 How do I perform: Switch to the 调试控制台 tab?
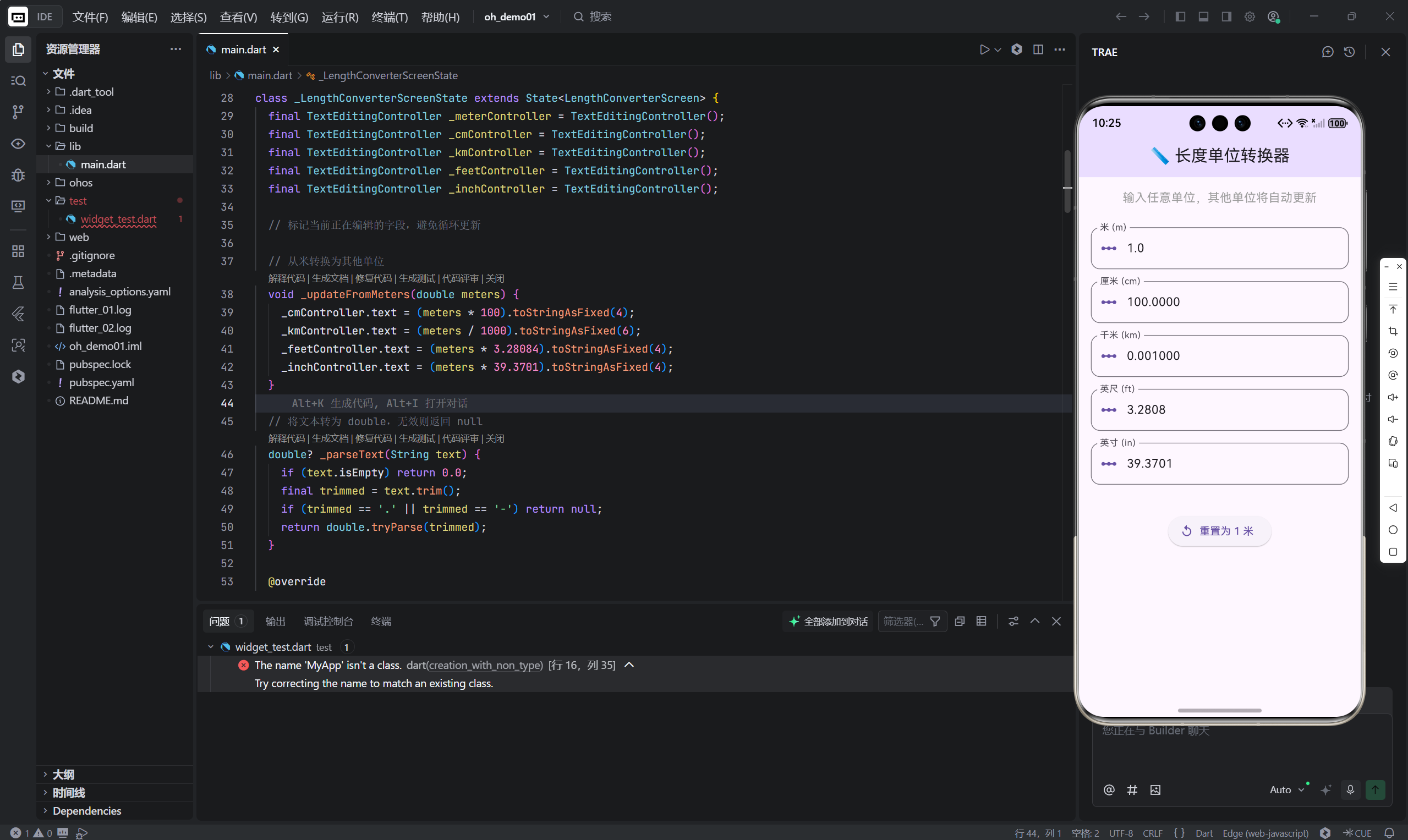pos(328,621)
